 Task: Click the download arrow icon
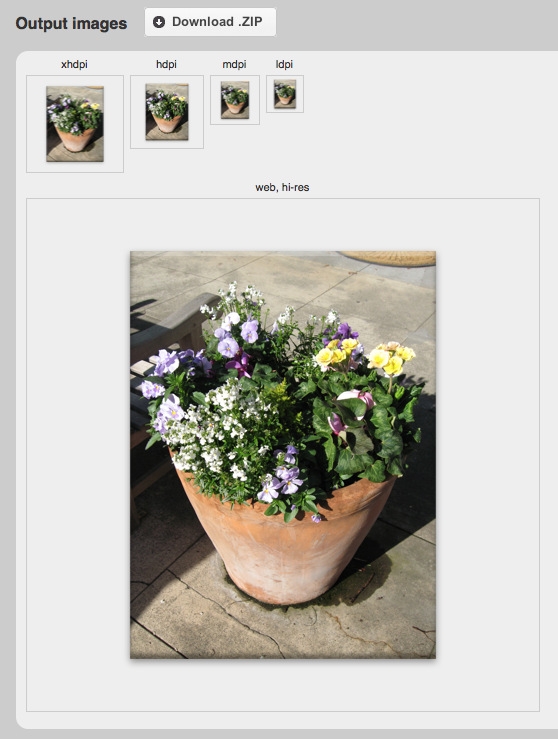159,22
